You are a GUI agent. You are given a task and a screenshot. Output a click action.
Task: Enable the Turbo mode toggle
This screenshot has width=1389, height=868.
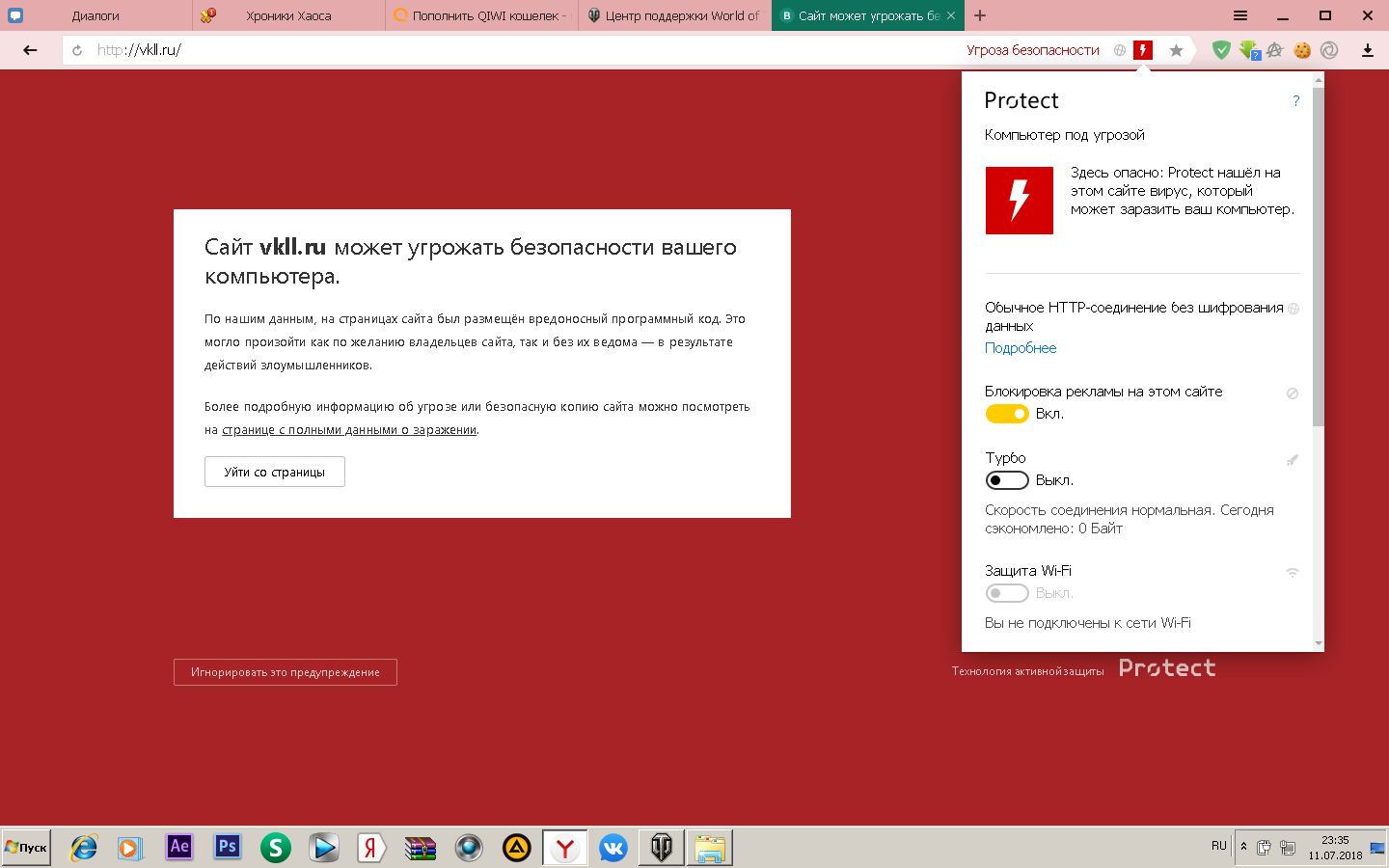(x=1006, y=480)
